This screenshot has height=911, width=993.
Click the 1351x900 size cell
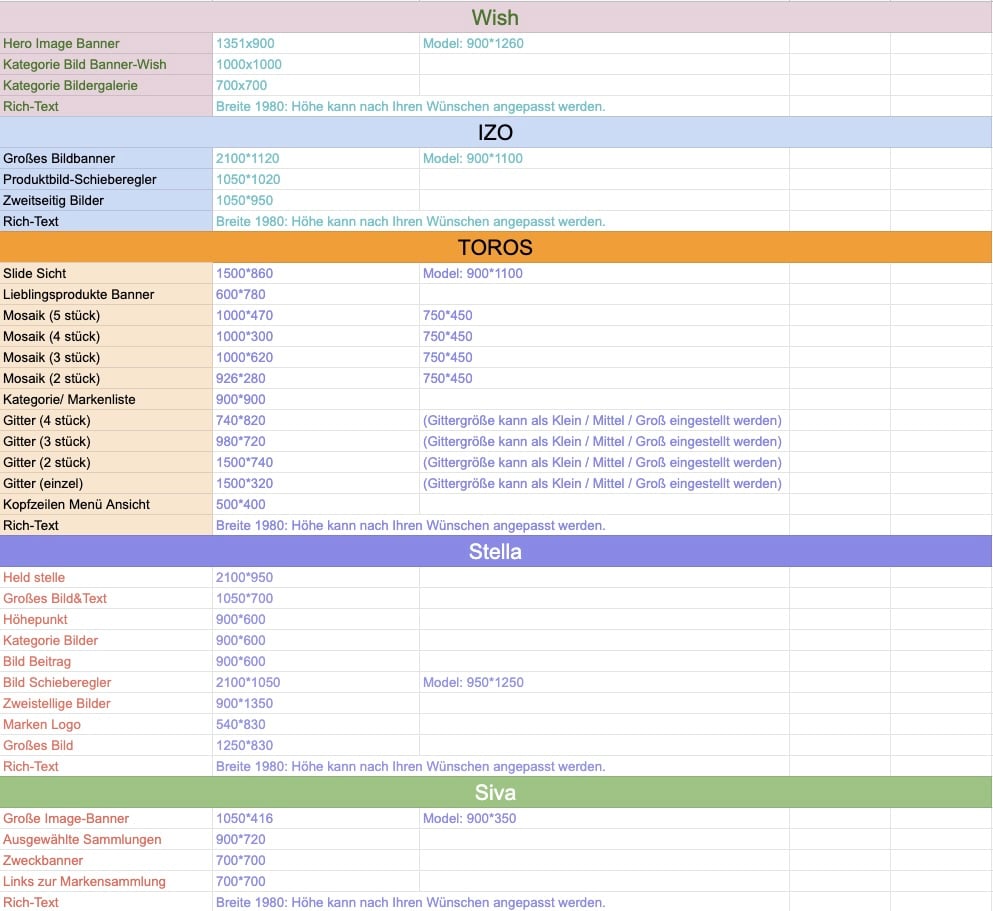coord(315,43)
